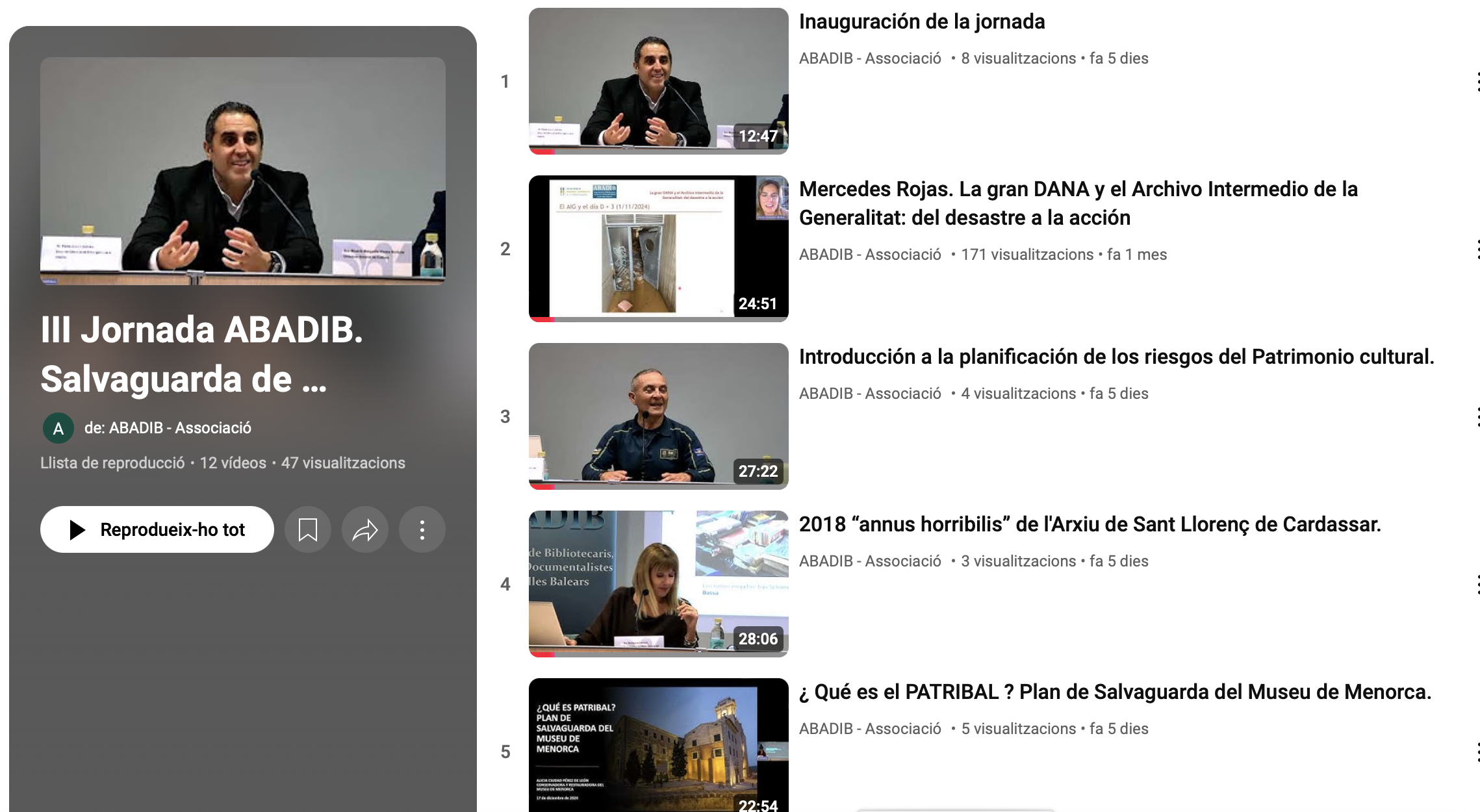1480x812 pixels.
Task: Open playlist more-options three-dot menu
Action: coord(422,530)
